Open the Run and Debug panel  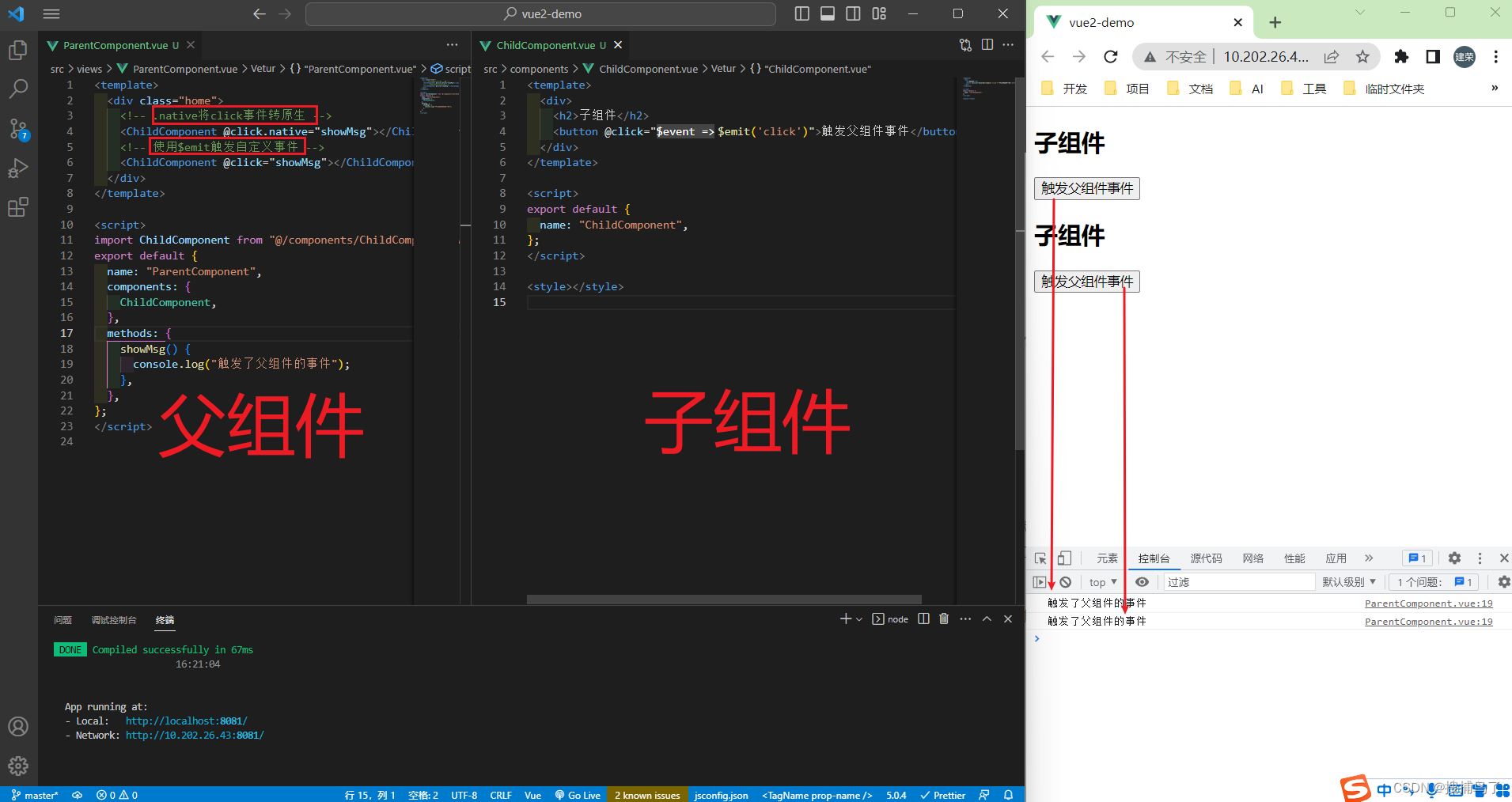(17, 168)
